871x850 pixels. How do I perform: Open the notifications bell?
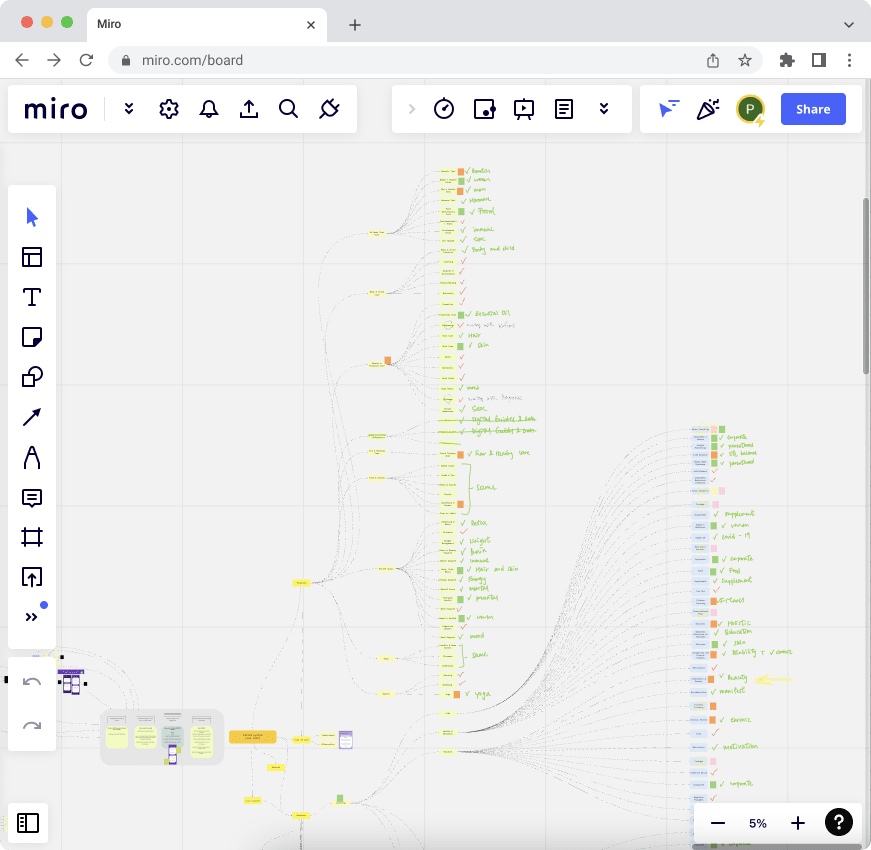(x=209, y=109)
